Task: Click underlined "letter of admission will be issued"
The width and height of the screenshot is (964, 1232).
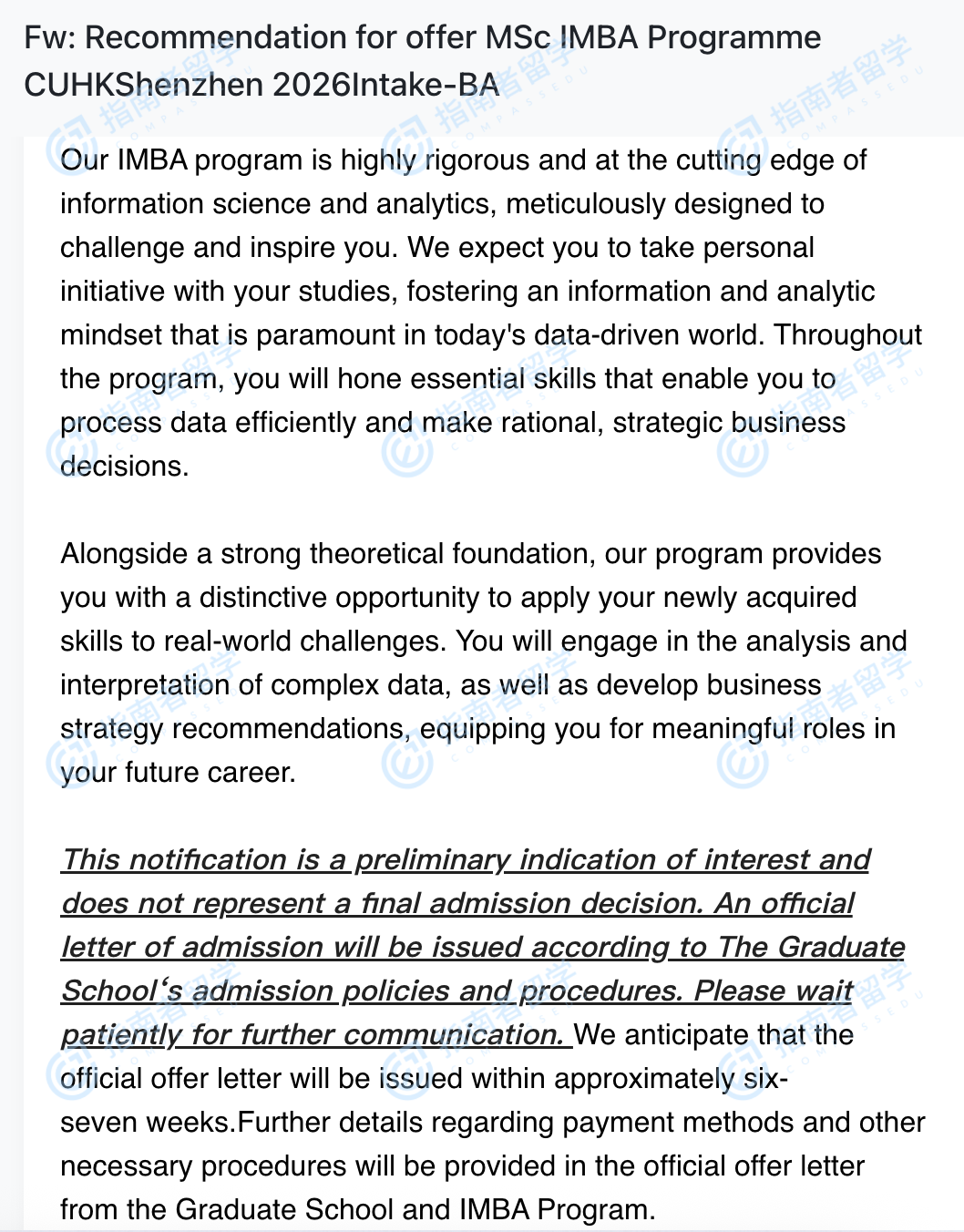Action: click(x=482, y=947)
